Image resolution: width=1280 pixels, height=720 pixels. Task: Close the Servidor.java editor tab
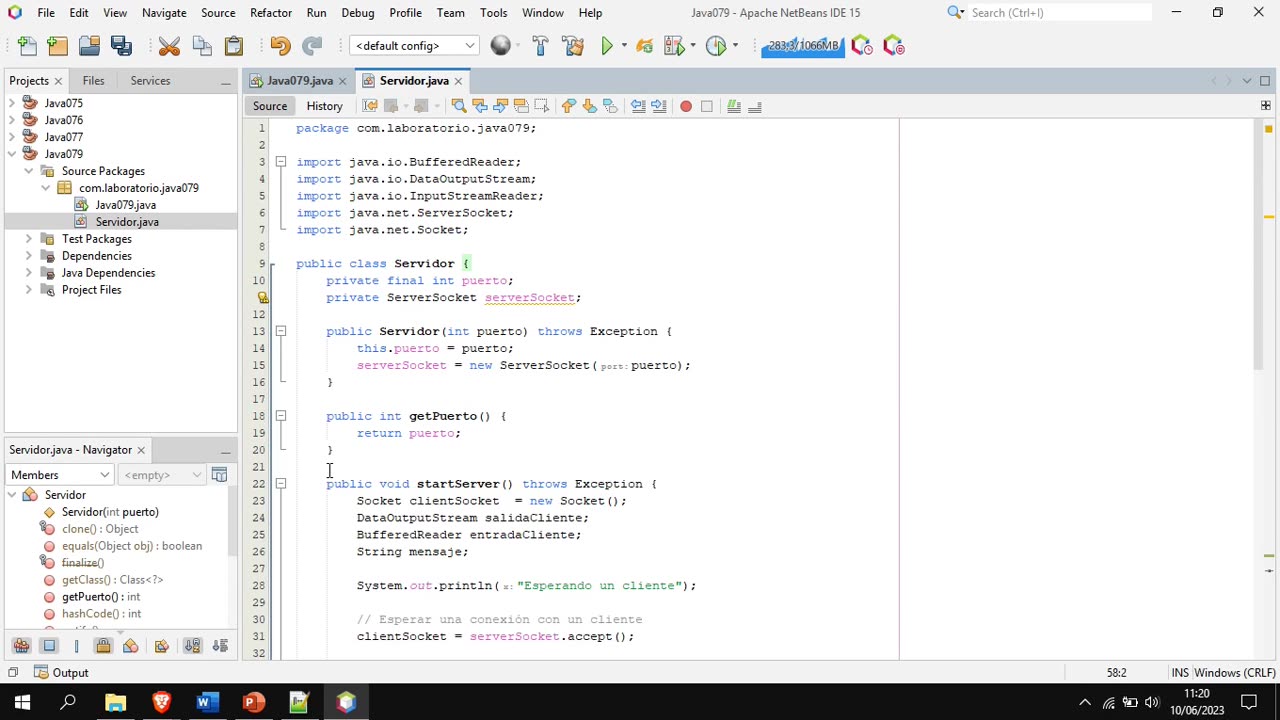pos(458,81)
